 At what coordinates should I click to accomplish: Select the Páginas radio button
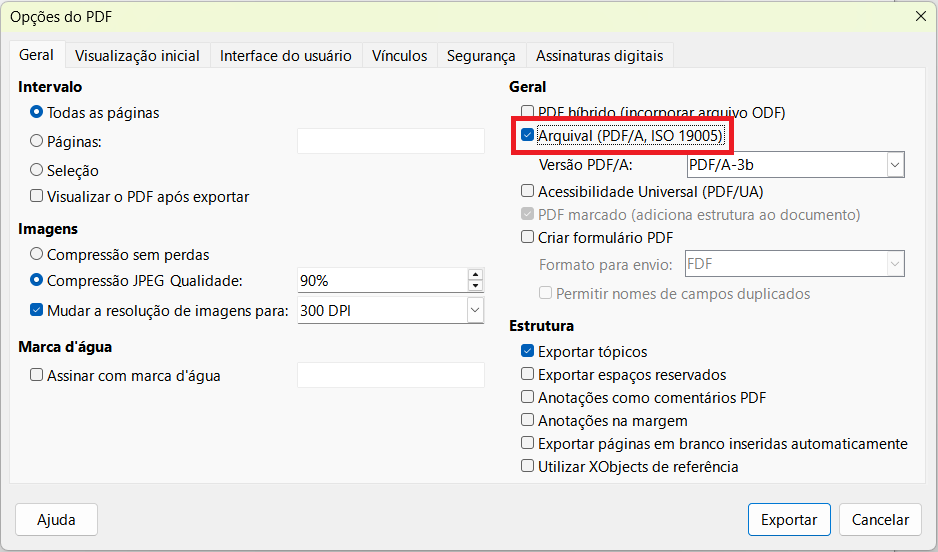point(37,142)
